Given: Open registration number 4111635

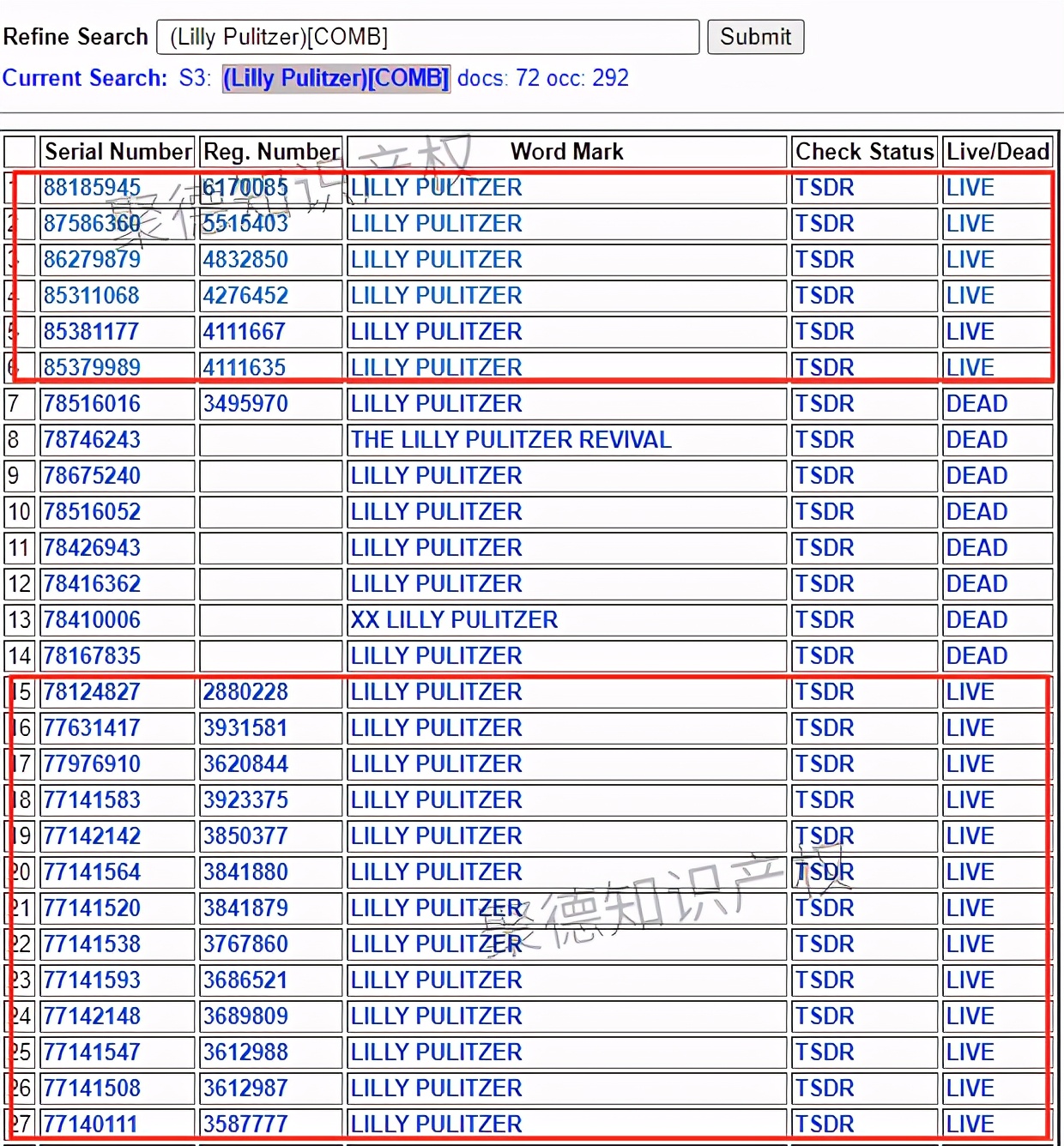Looking at the screenshot, I should (245, 367).
